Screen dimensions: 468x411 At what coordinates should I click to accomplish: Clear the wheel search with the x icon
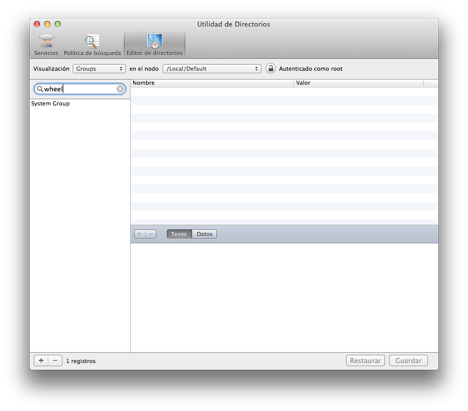120,89
